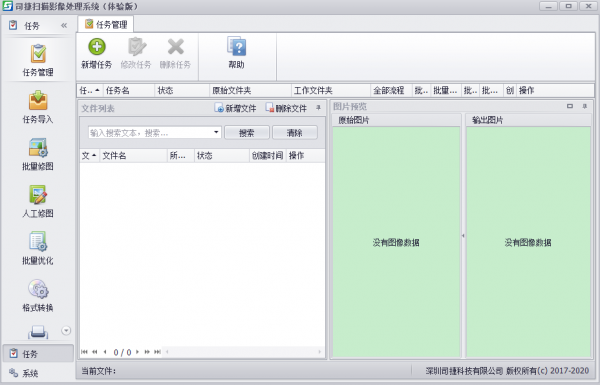
Task: Go to previous page group in pager
Action: pos(95,352)
